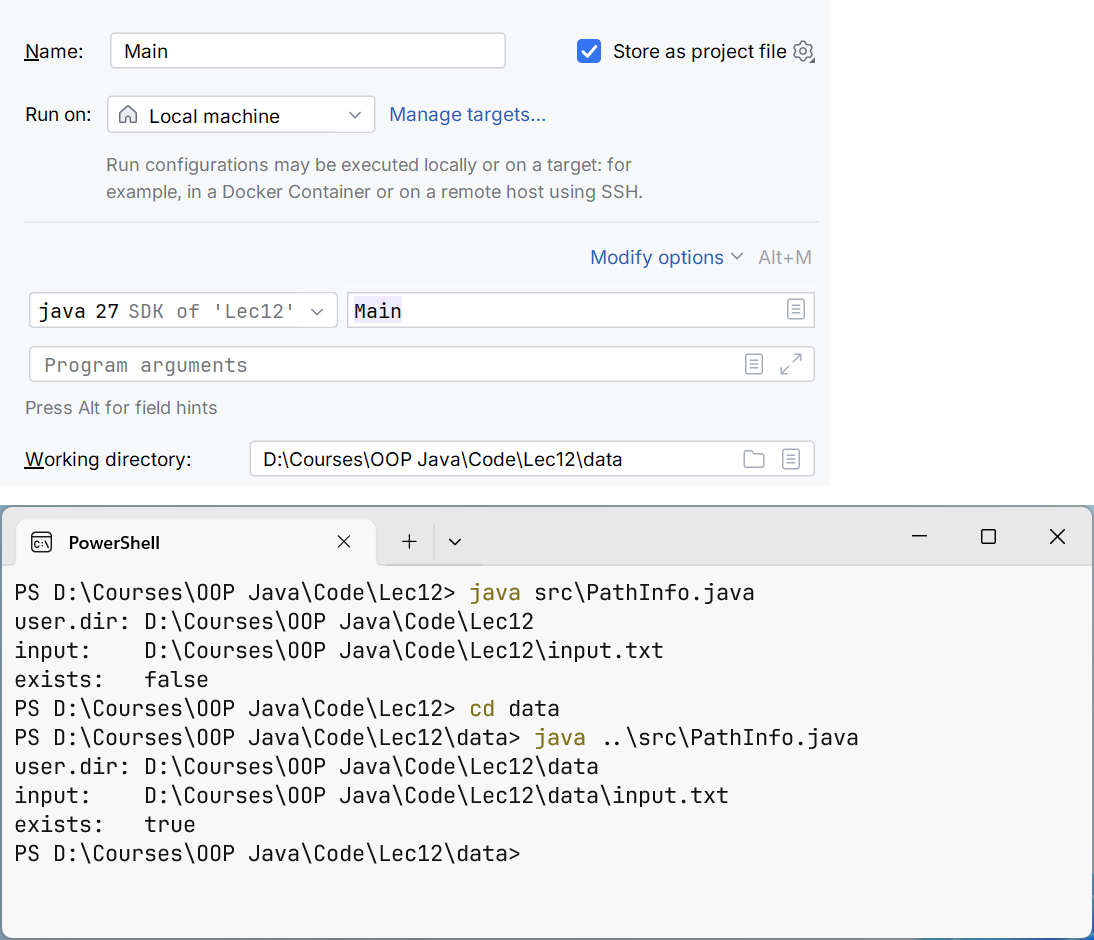Select the PowerShell tab
This screenshot has height=940, width=1094.
[195, 542]
